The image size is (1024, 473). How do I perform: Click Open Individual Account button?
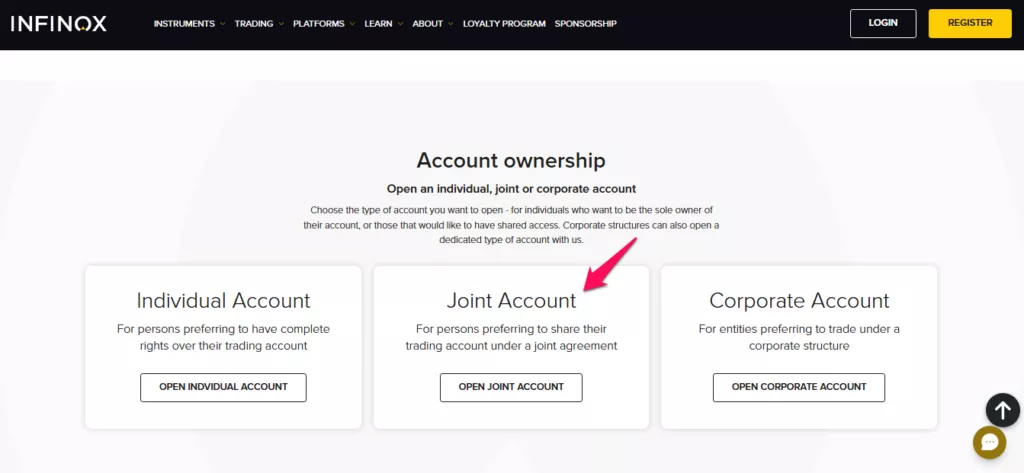pyautogui.click(x=223, y=387)
